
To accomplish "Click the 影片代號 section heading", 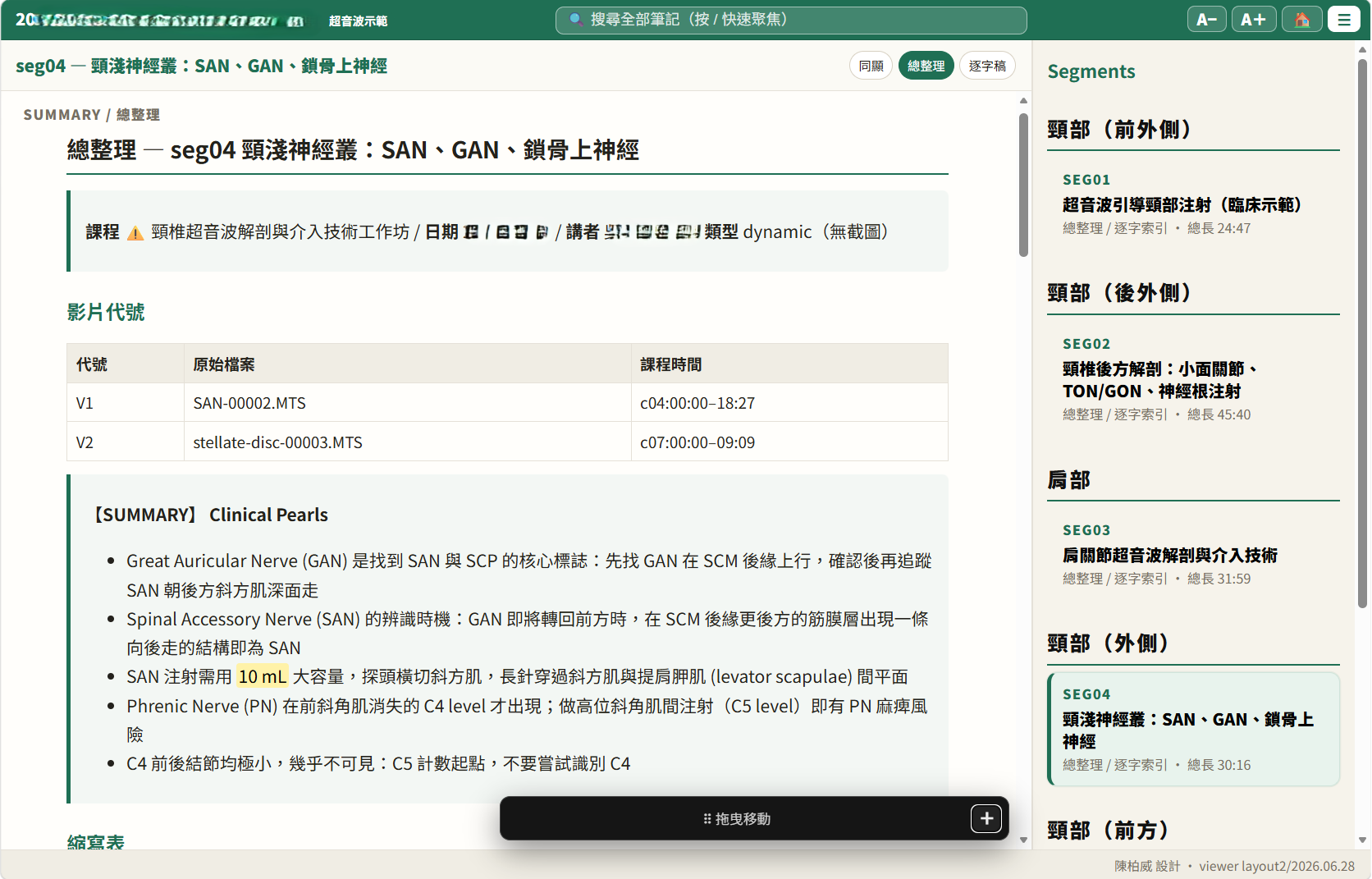I will [x=106, y=312].
